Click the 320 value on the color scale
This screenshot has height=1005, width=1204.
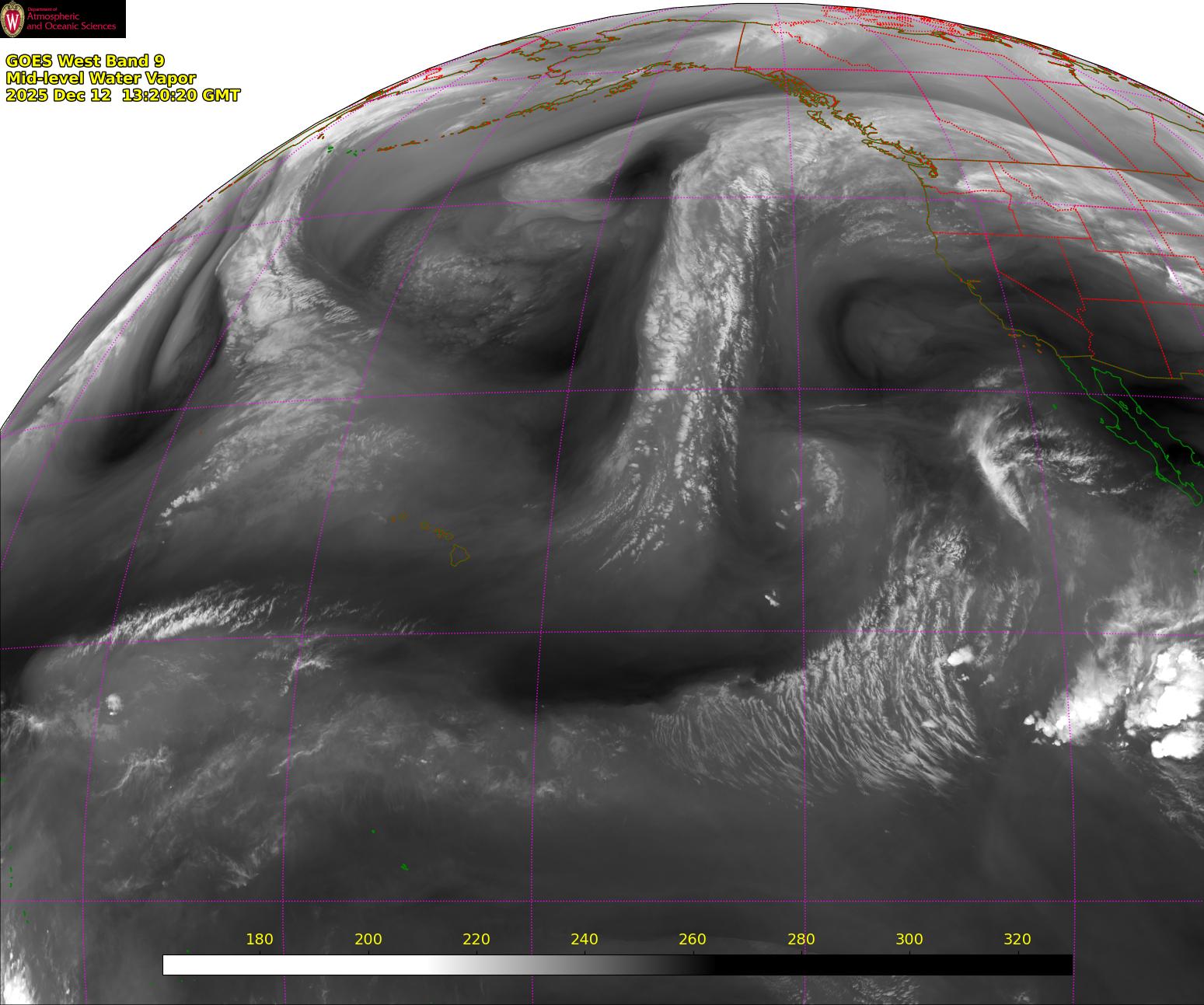click(1017, 939)
